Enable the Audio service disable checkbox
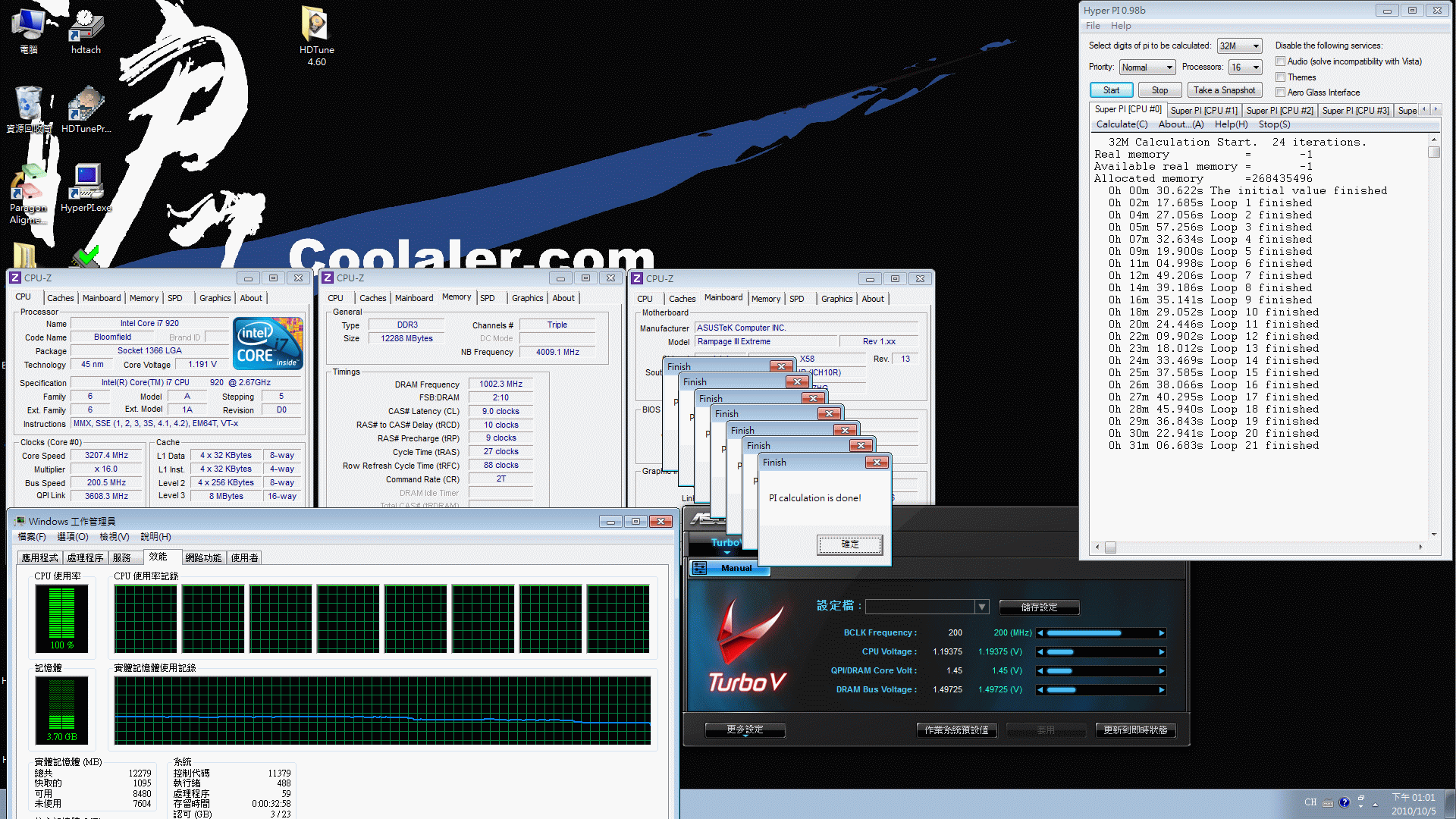 pos(1280,61)
